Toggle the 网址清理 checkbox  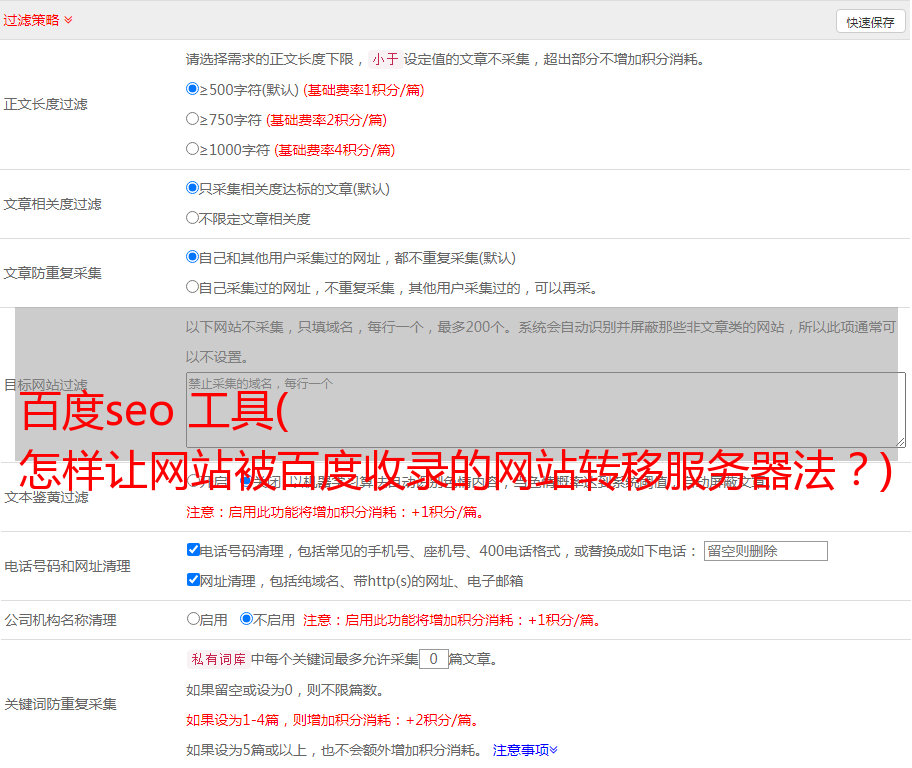pos(194,580)
